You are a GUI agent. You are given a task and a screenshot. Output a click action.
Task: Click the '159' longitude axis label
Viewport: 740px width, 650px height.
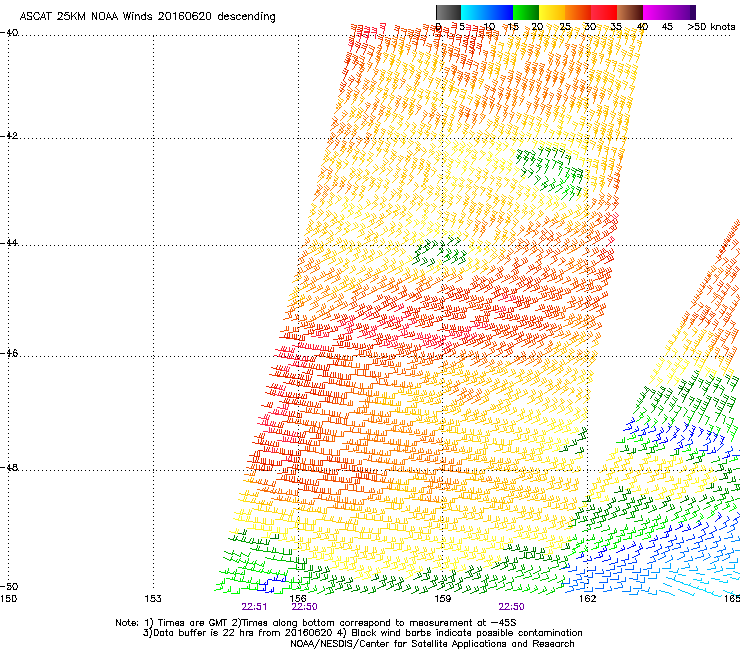[x=442, y=599]
